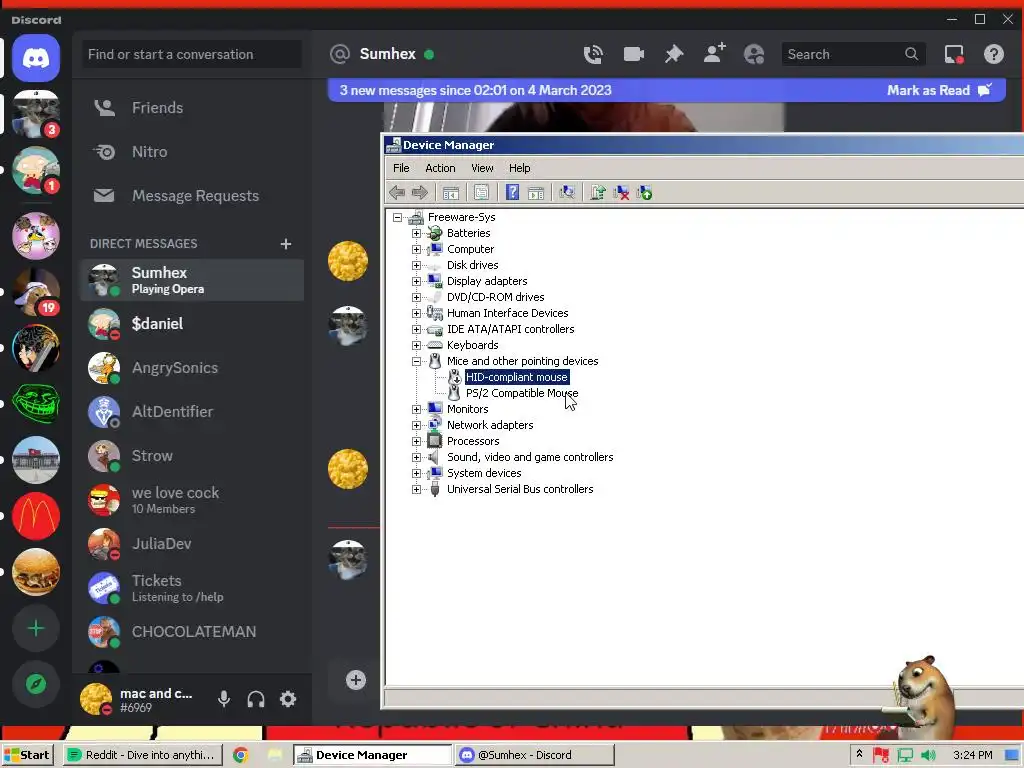
Task: Open Discord inbox icon
Action: point(954,54)
